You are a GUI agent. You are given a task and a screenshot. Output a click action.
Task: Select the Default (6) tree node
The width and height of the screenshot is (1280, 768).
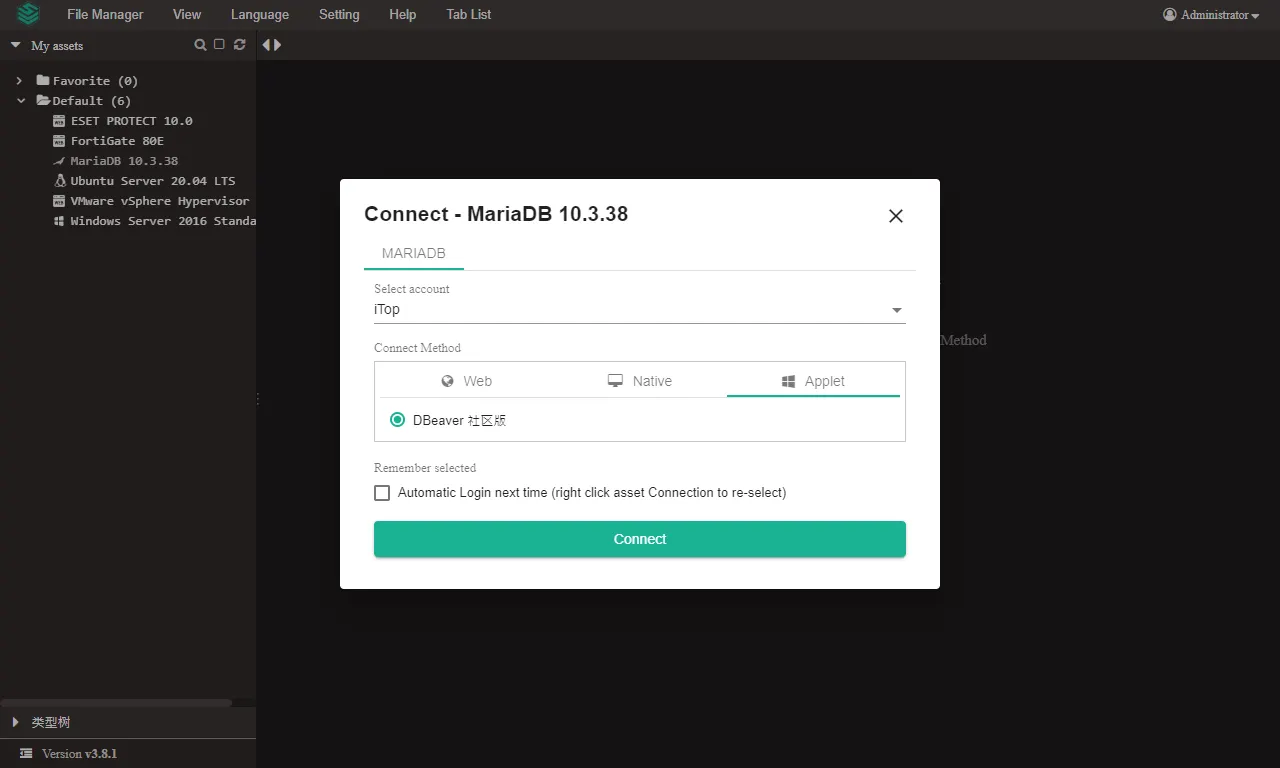point(92,101)
